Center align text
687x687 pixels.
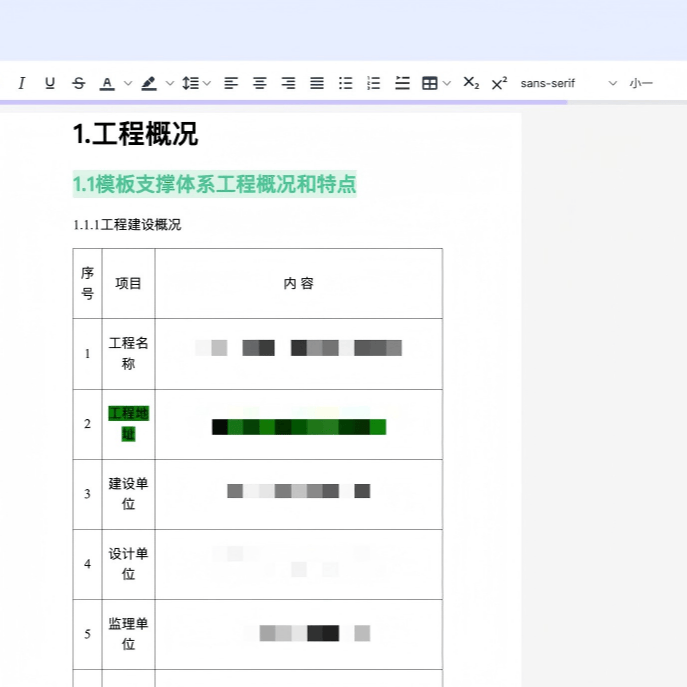(260, 83)
